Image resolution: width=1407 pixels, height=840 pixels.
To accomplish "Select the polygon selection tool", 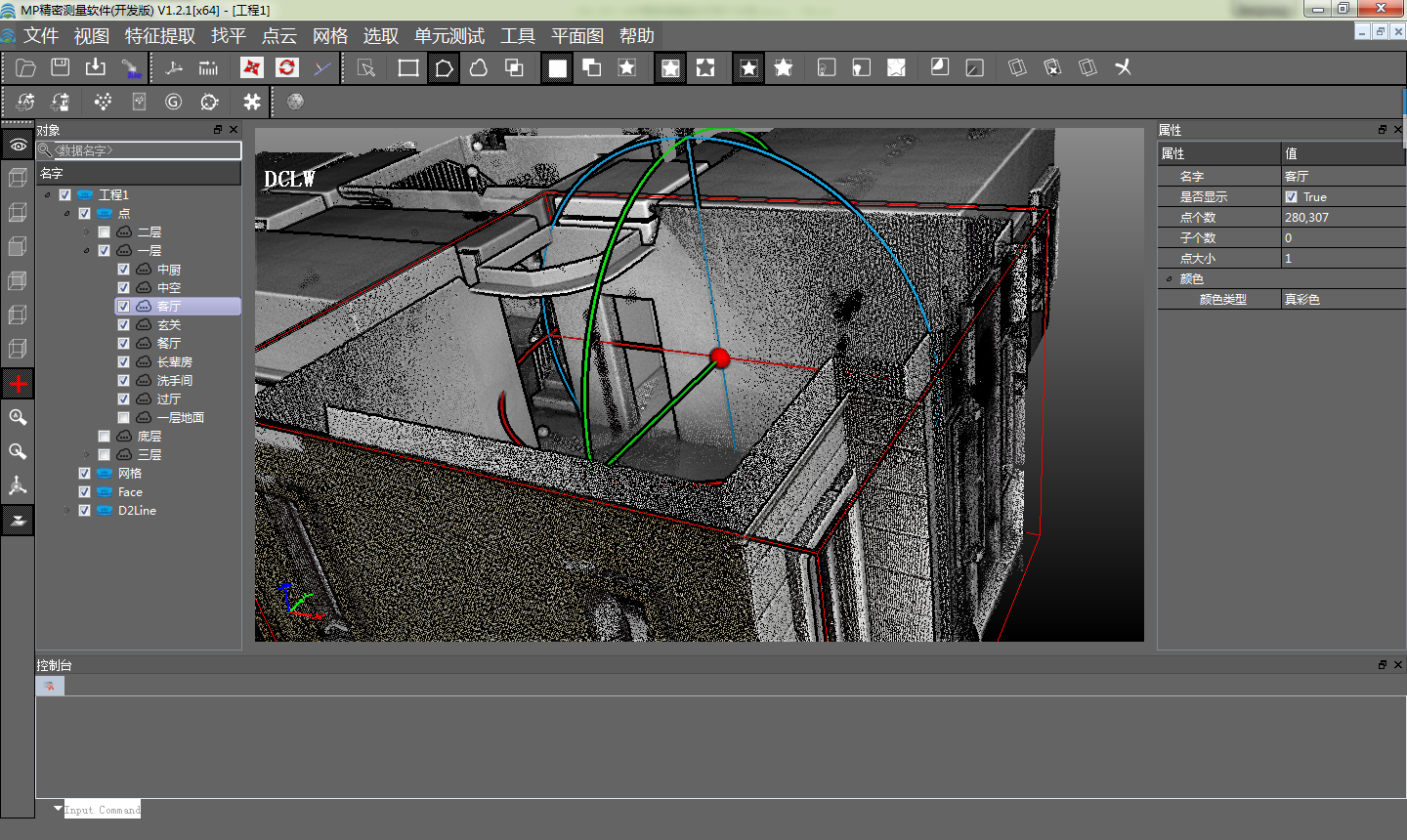I will 444,67.
